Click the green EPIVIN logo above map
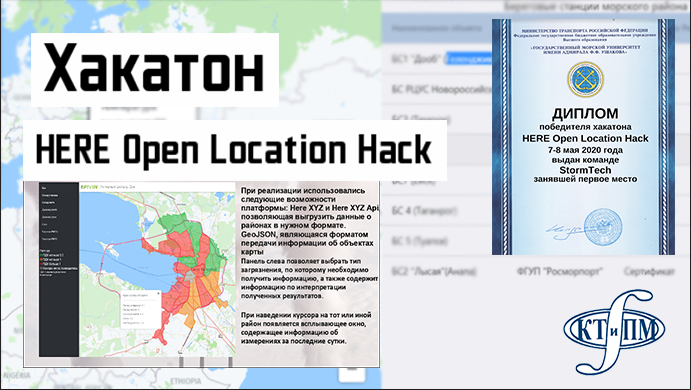The height and width of the screenshot is (390, 691). 88,187
